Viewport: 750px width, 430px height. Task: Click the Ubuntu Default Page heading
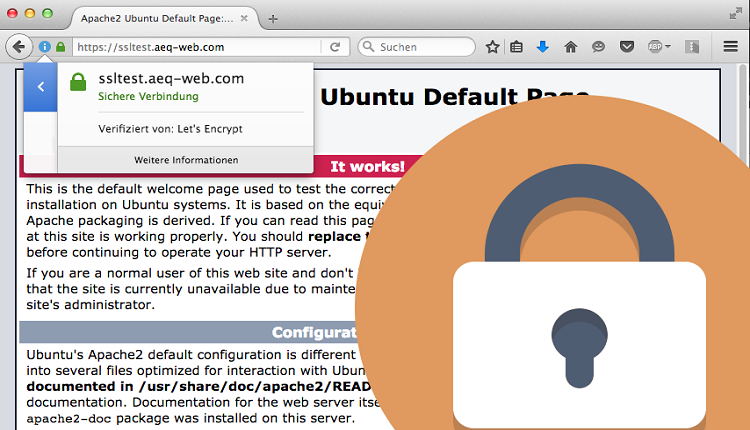(454, 97)
